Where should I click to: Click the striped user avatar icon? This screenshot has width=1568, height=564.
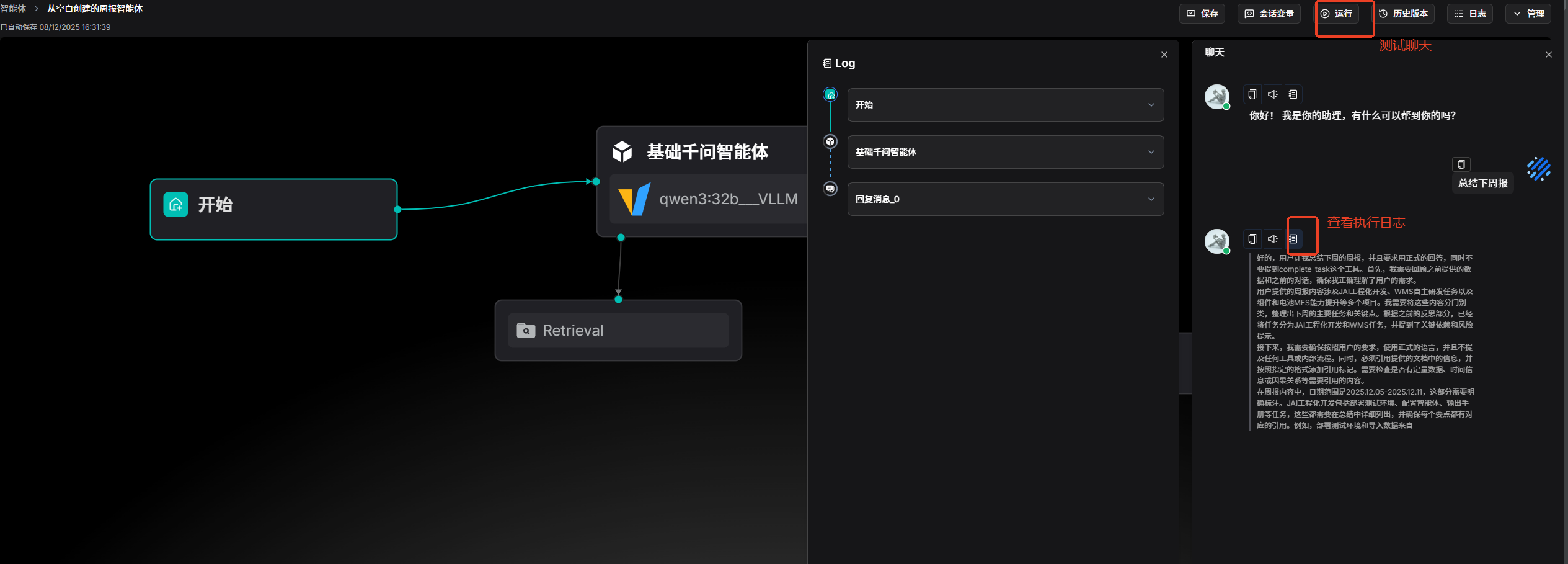click(1539, 169)
